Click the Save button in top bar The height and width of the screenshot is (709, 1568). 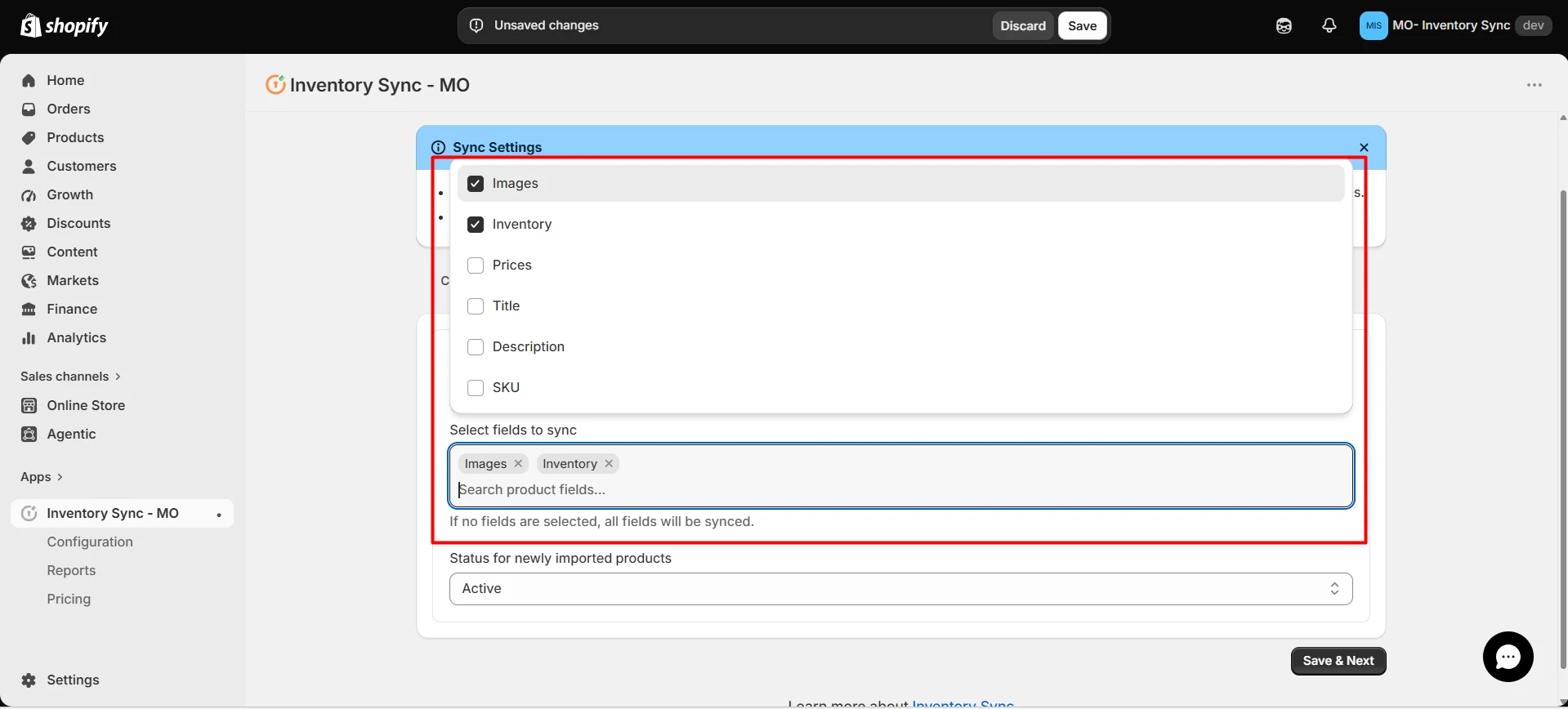coord(1082,25)
